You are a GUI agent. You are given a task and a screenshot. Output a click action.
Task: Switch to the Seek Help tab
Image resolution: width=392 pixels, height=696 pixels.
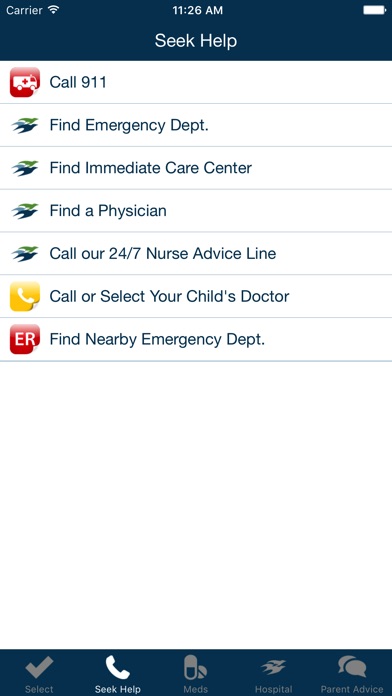pyautogui.click(x=118, y=674)
